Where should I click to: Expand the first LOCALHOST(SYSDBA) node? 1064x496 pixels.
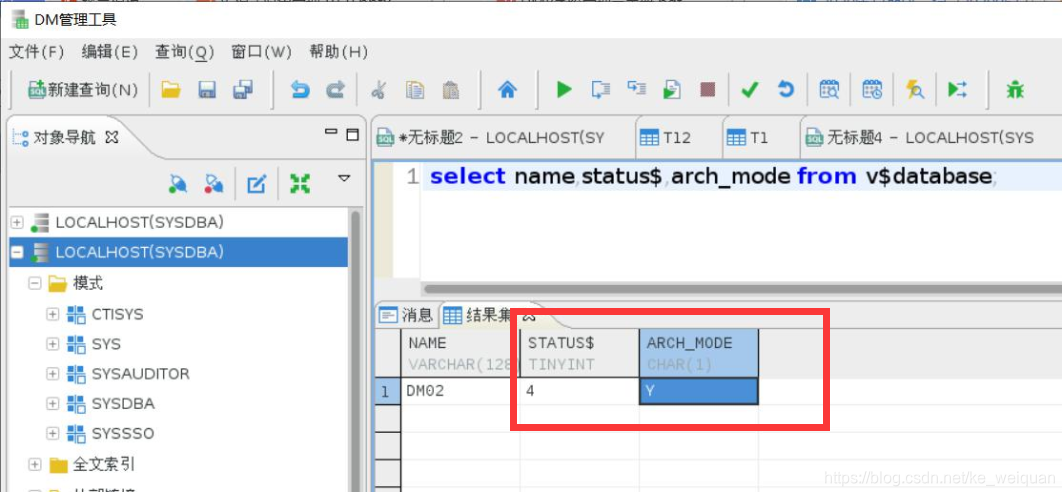coord(17,223)
